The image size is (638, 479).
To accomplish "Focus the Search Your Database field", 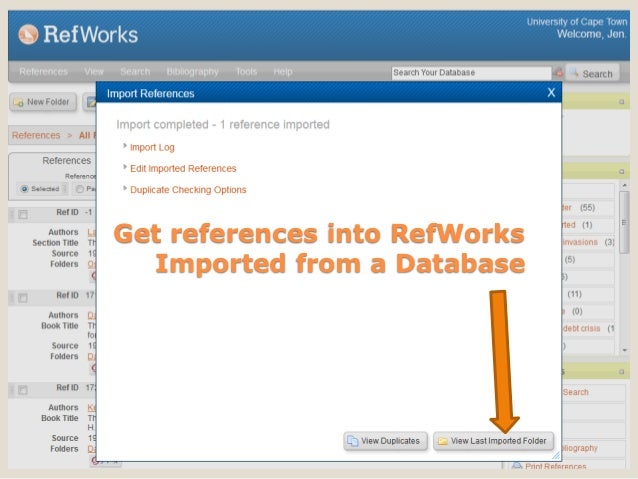I will point(471,73).
